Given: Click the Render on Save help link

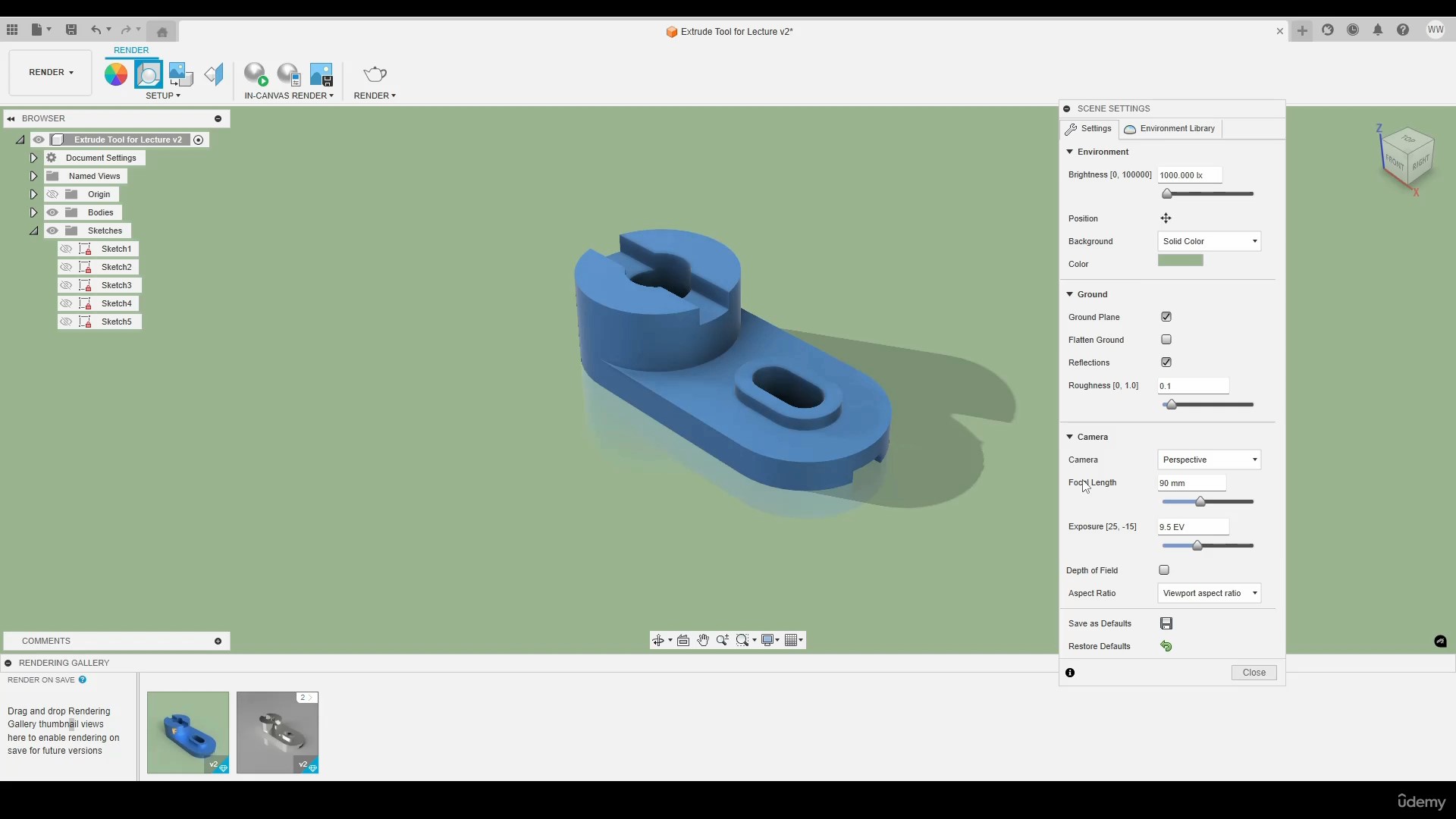Looking at the screenshot, I should [83, 679].
